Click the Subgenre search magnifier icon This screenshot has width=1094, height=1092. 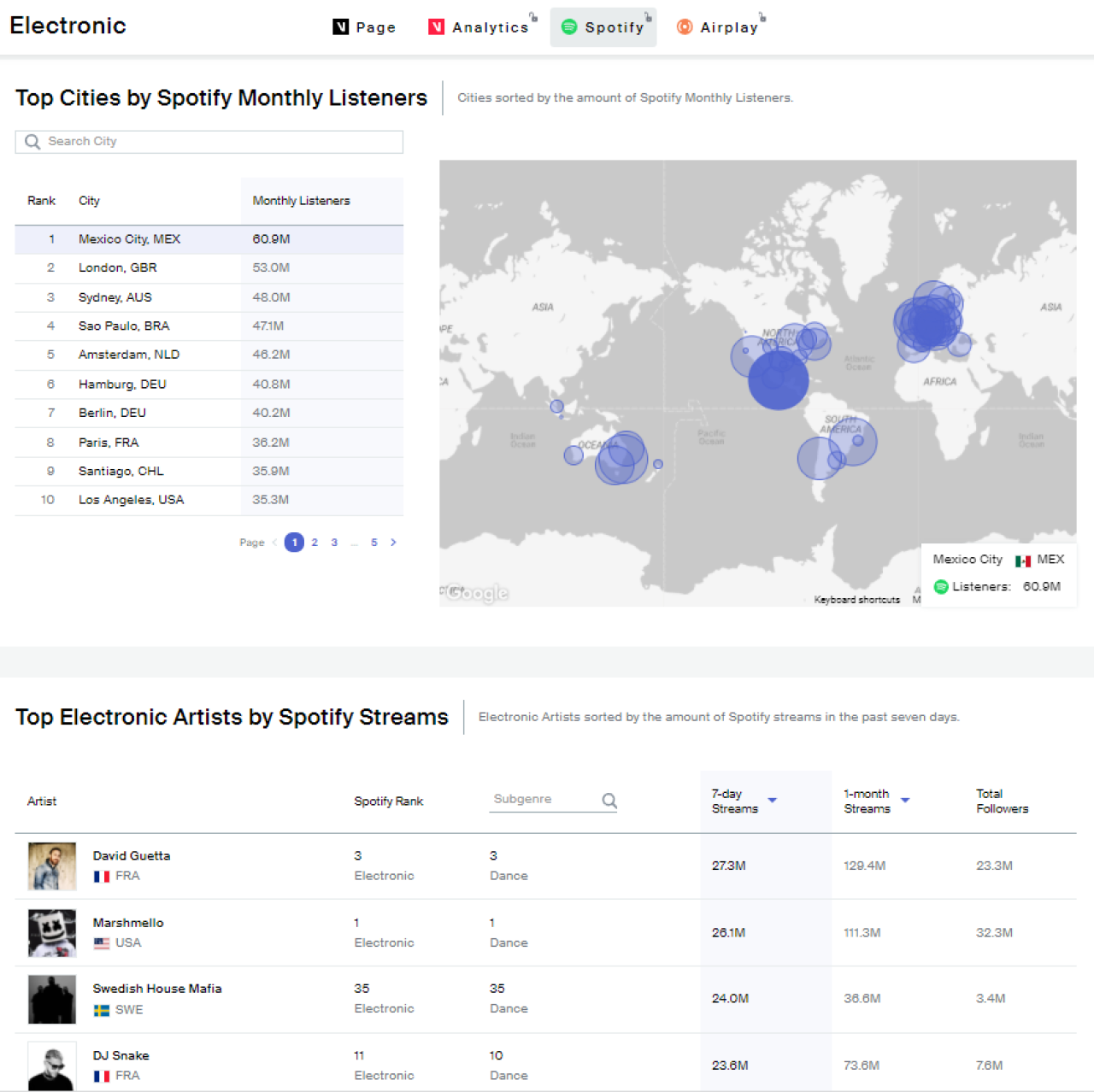(x=609, y=801)
